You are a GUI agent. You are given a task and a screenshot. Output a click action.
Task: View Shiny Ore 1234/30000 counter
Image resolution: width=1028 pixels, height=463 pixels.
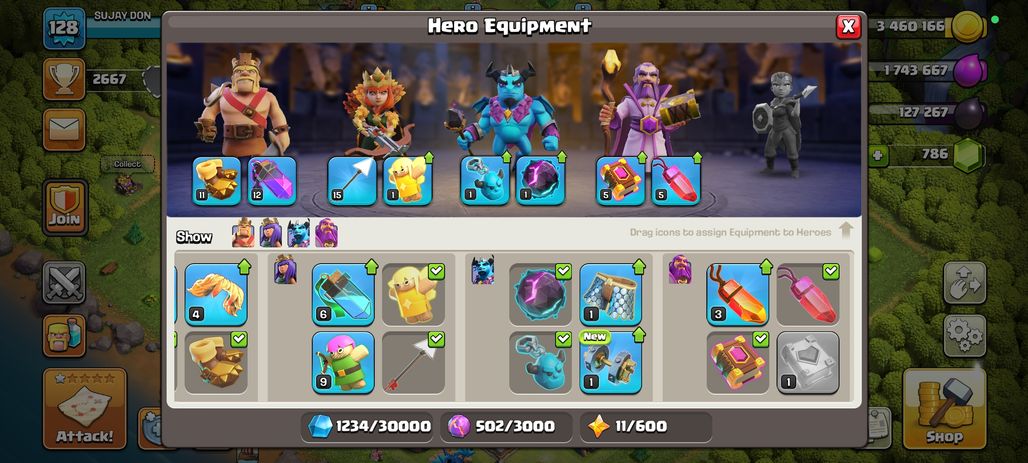(x=368, y=427)
